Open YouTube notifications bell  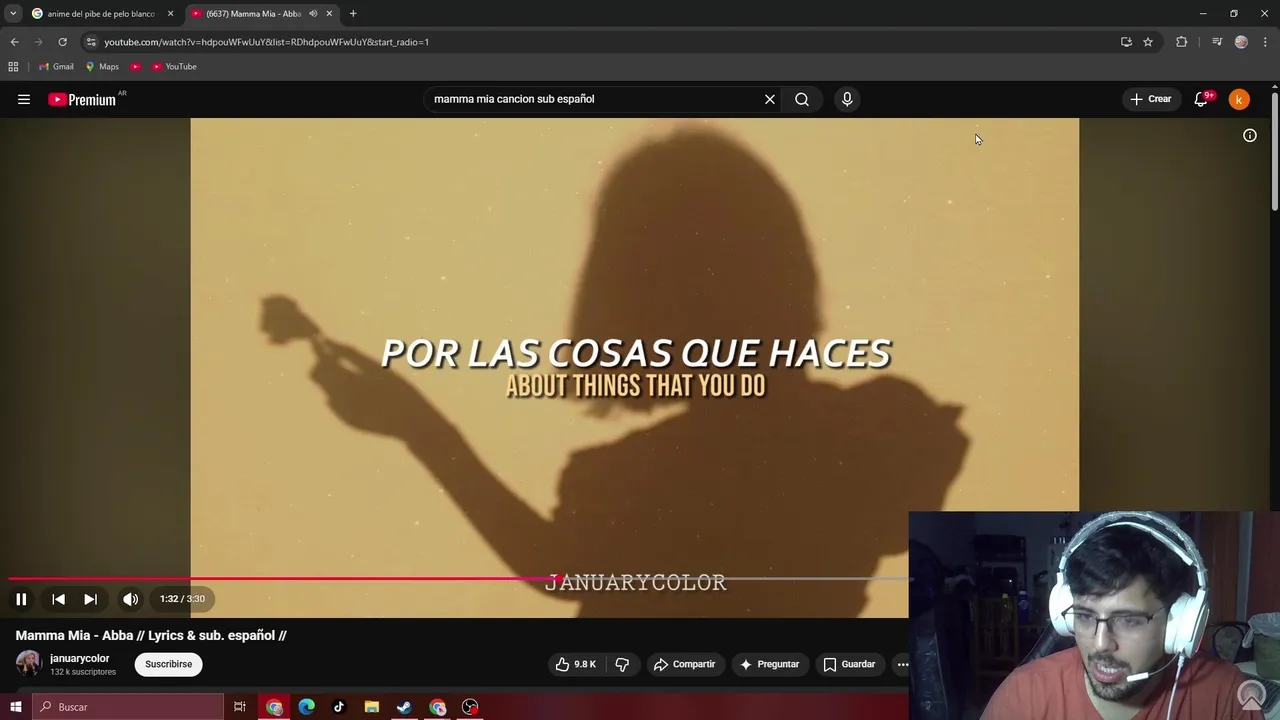tap(1202, 99)
